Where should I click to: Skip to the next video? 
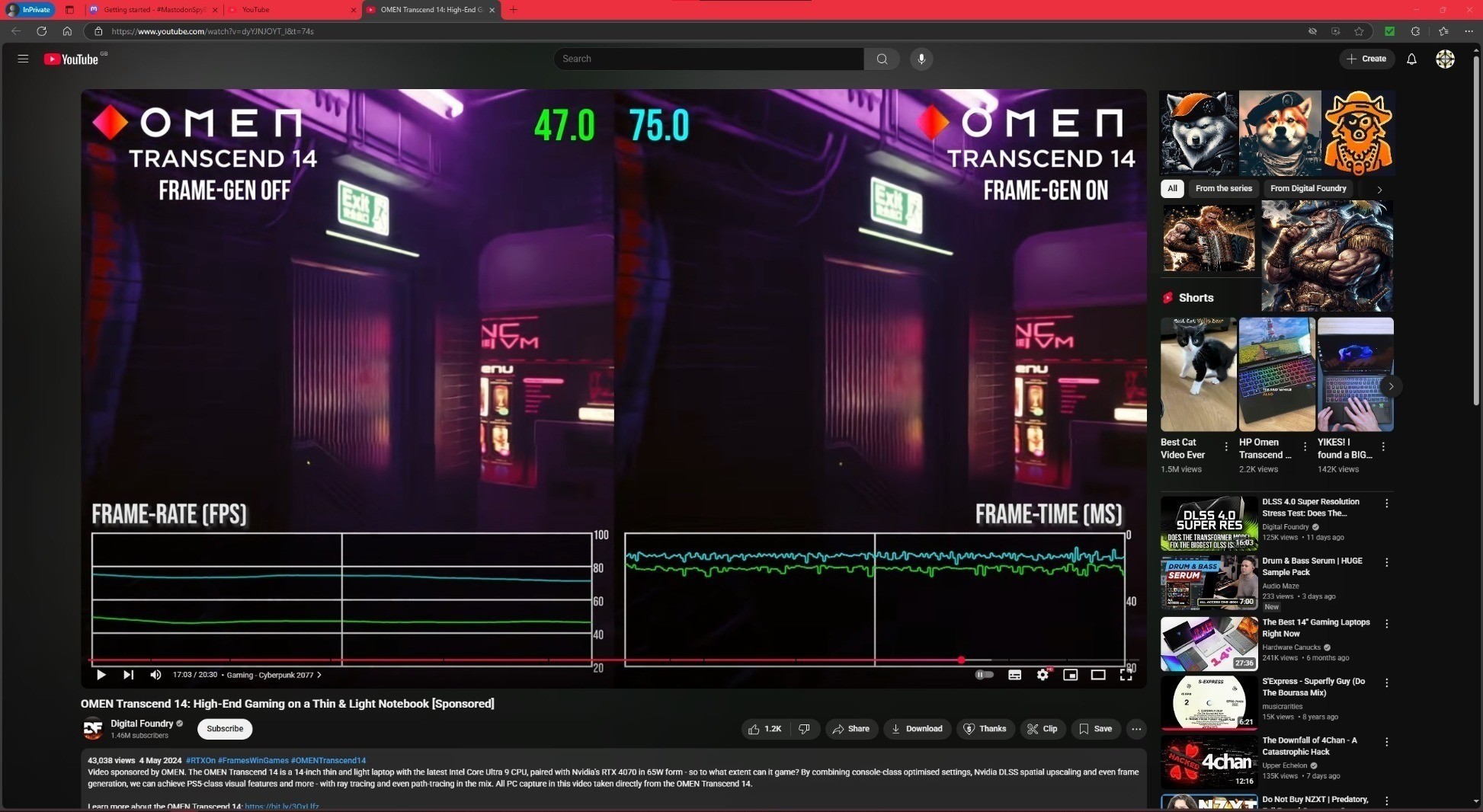click(128, 675)
